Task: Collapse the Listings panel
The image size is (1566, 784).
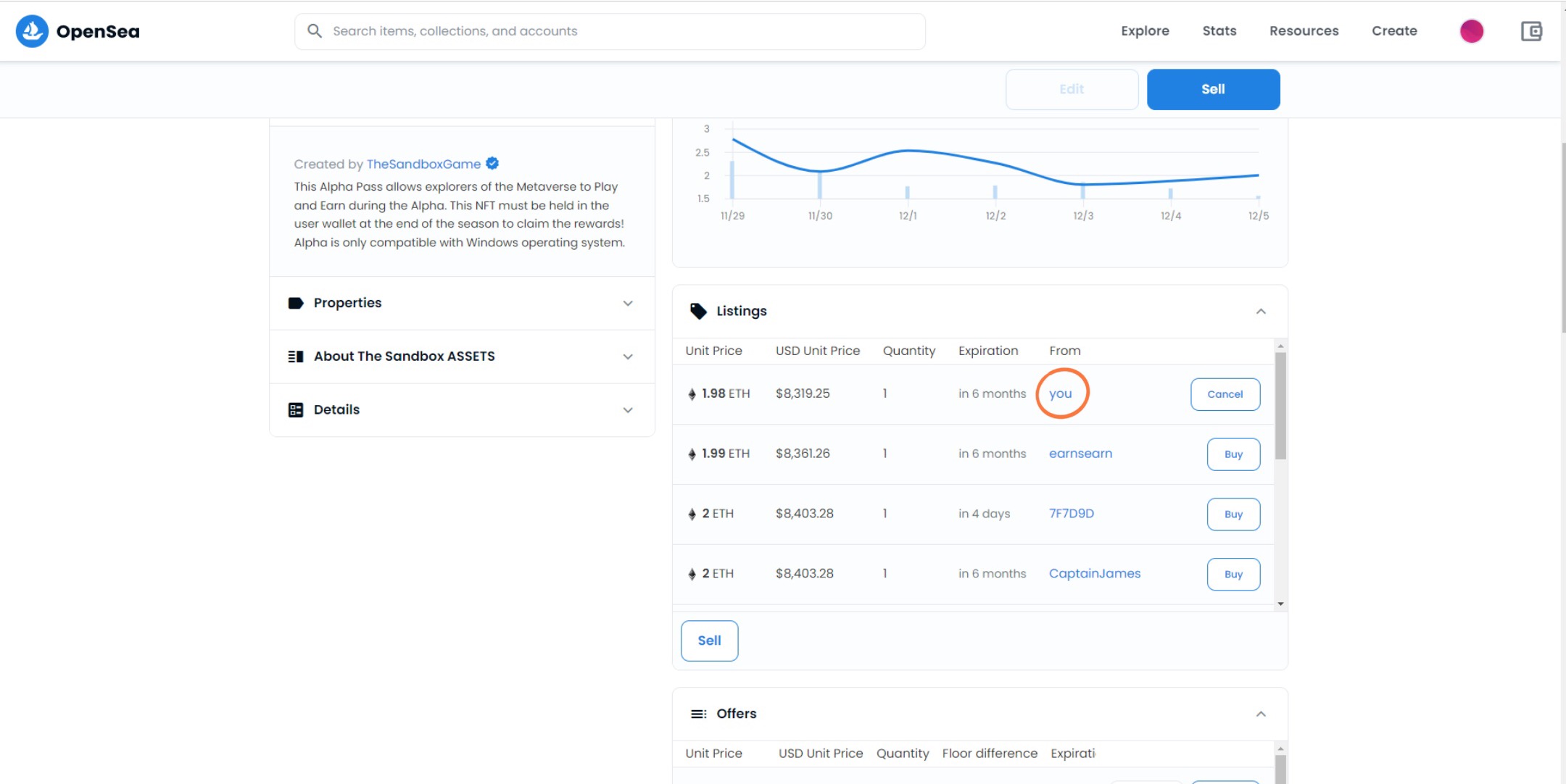Action: [x=1261, y=311]
